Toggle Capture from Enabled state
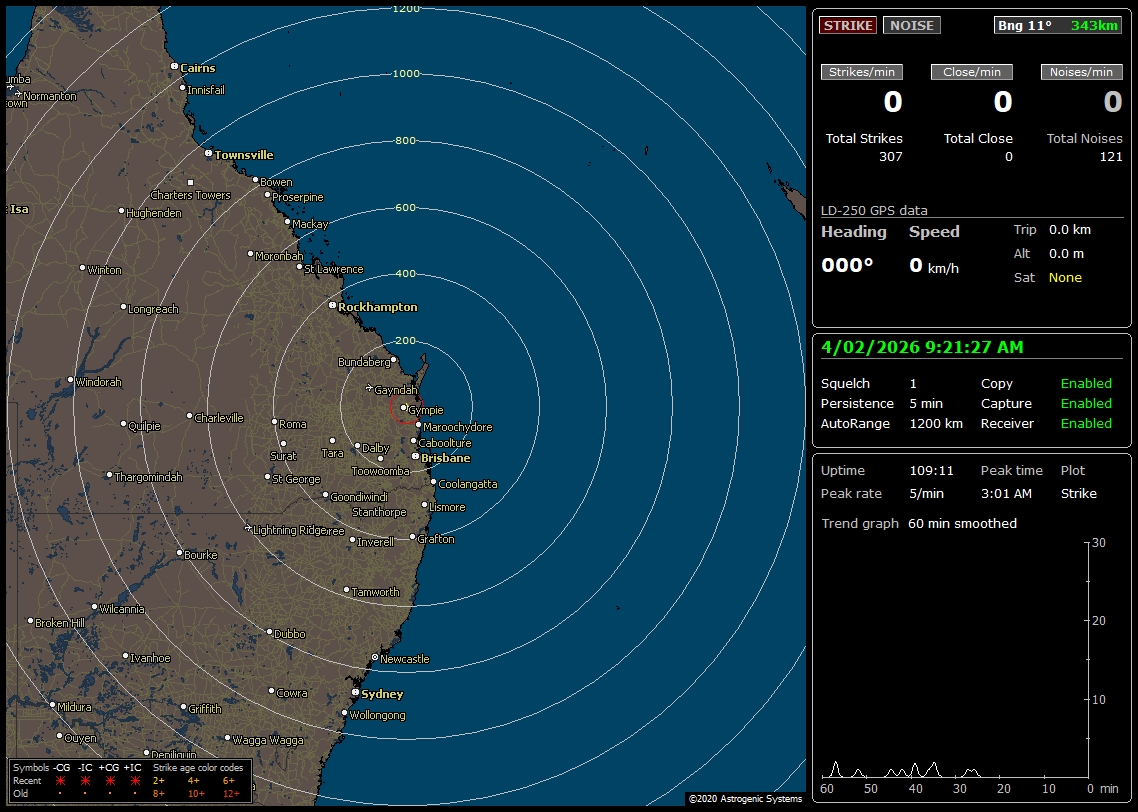 (1086, 403)
